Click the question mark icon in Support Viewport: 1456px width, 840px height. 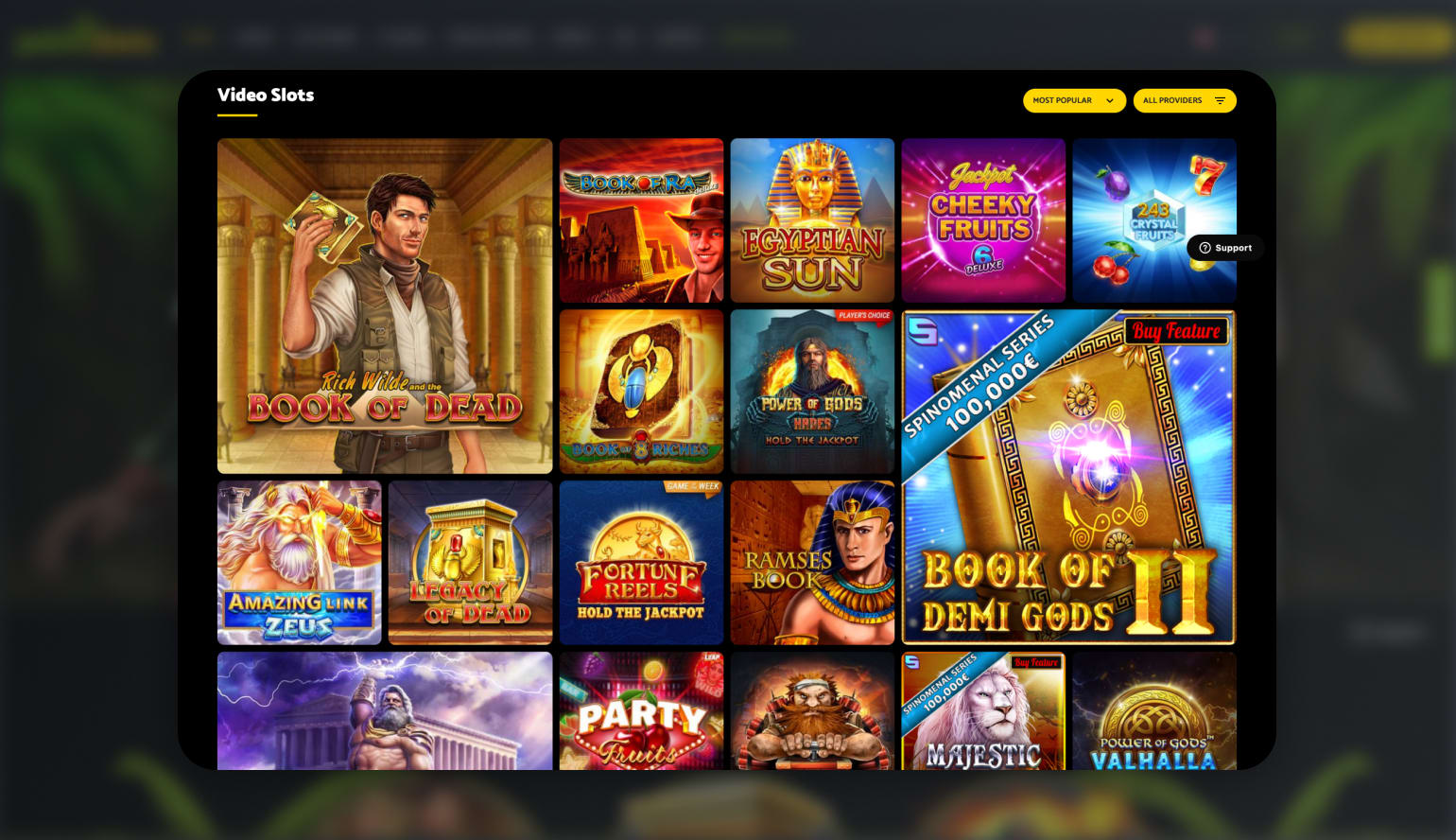[x=1205, y=248]
